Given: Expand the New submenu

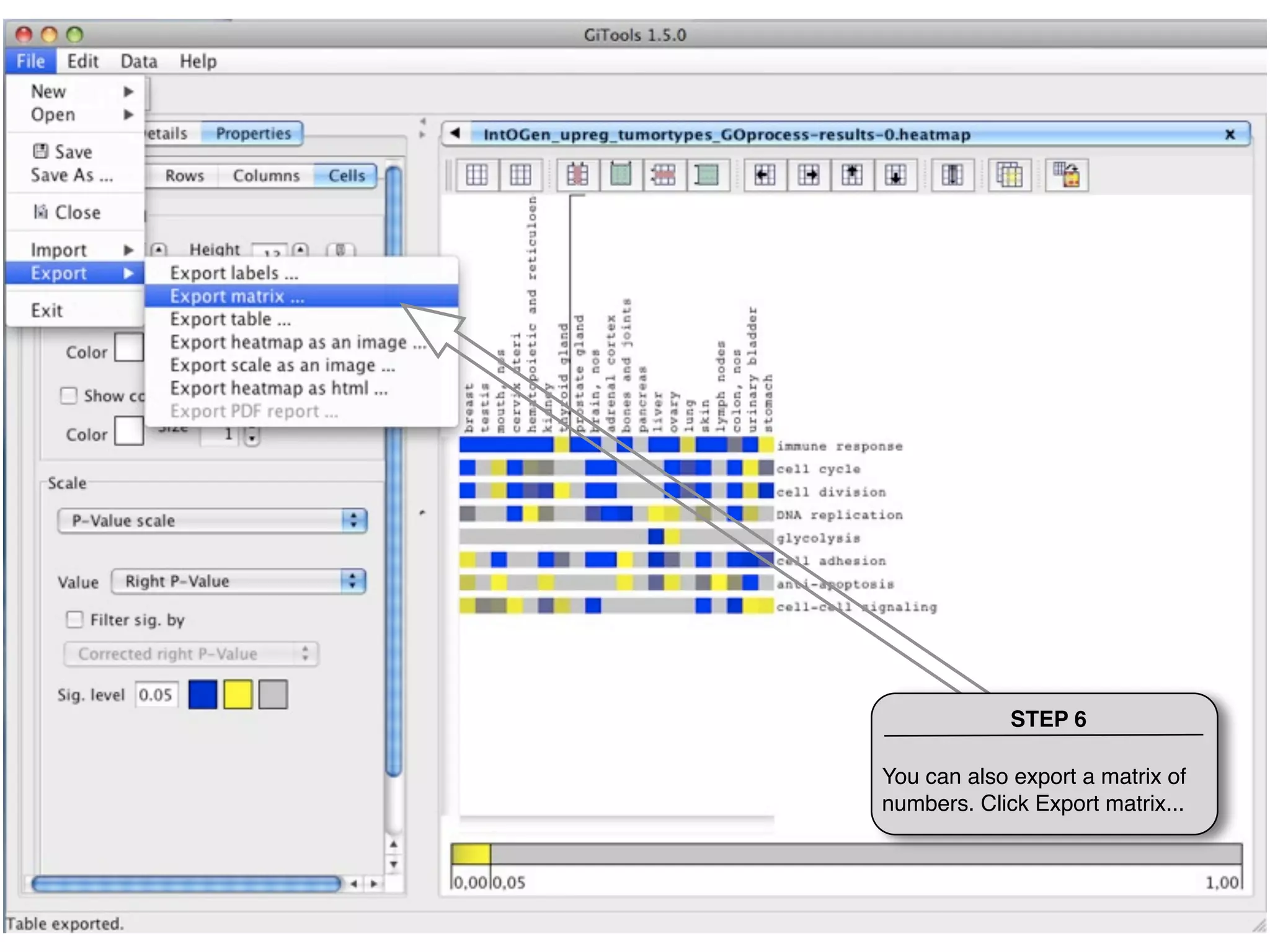Looking at the screenshot, I should coord(74,91).
